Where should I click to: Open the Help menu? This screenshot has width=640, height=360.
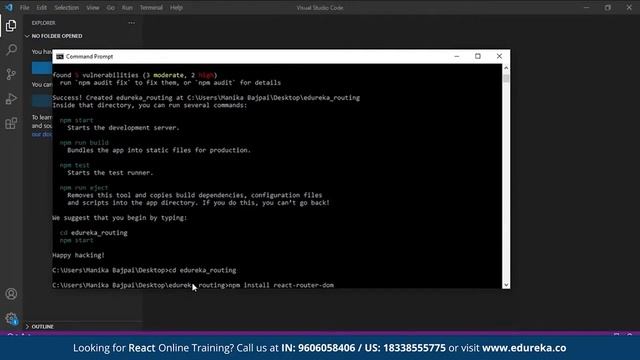[x=176, y=8]
